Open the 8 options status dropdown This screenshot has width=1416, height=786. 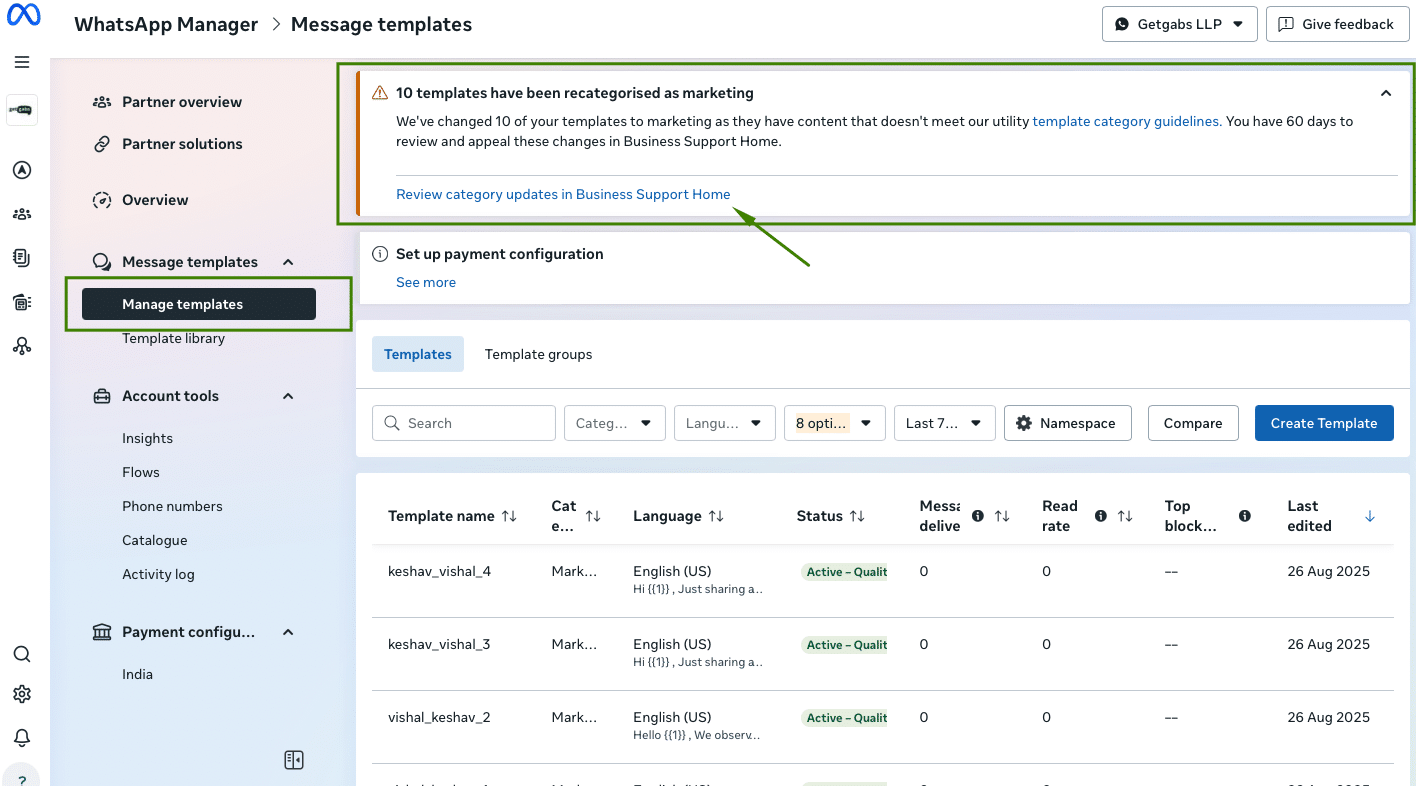click(x=835, y=423)
